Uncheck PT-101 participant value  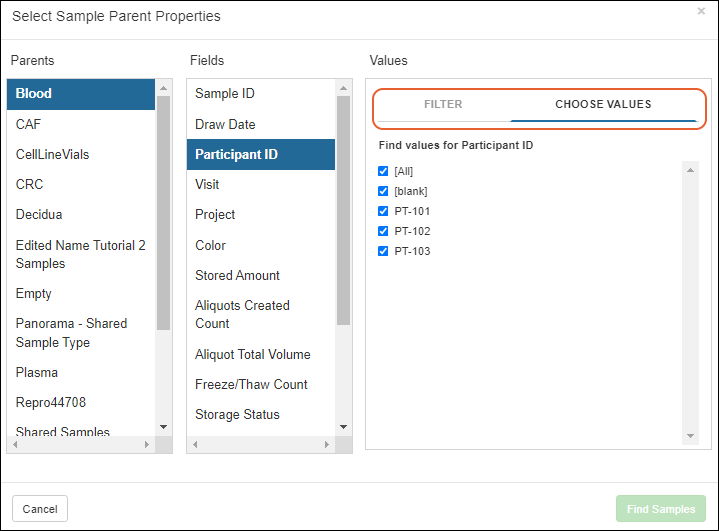click(383, 211)
